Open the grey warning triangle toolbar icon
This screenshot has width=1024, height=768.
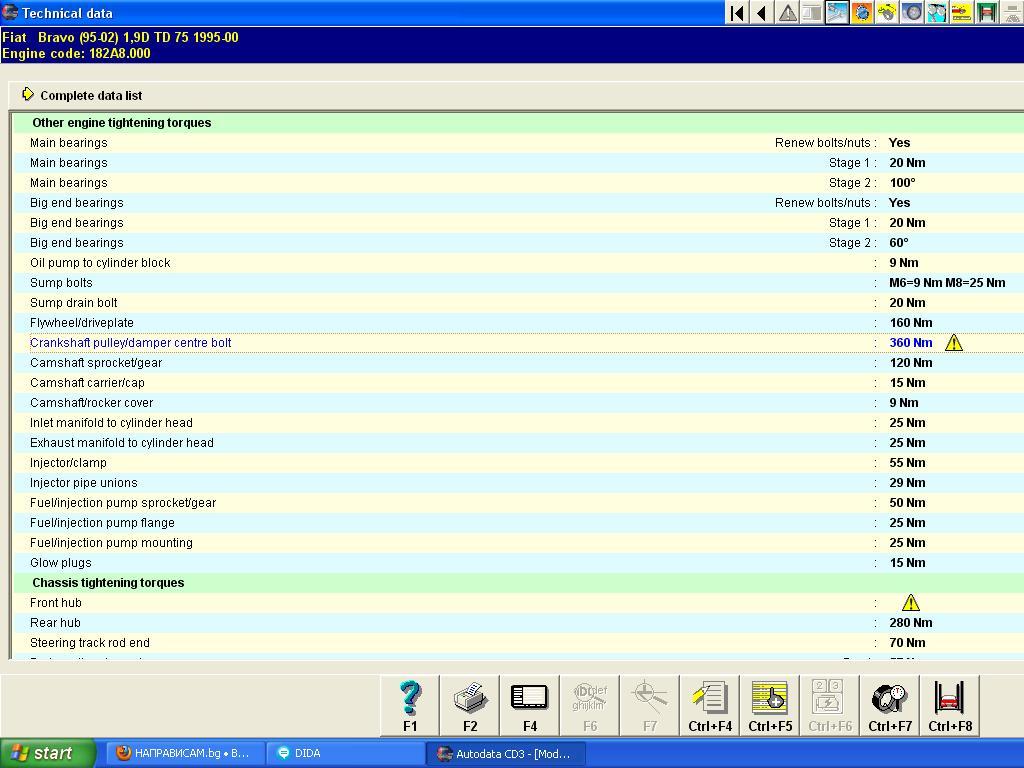tap(787, 12)
